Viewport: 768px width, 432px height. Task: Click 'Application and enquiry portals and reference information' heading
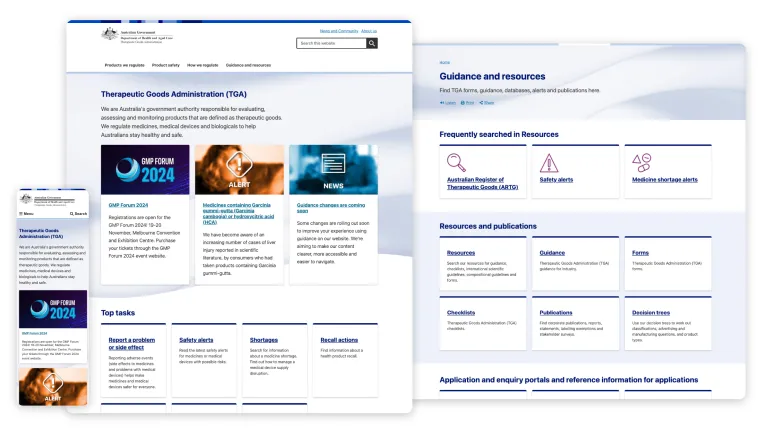pyautogui.click(x=569, y=380)
